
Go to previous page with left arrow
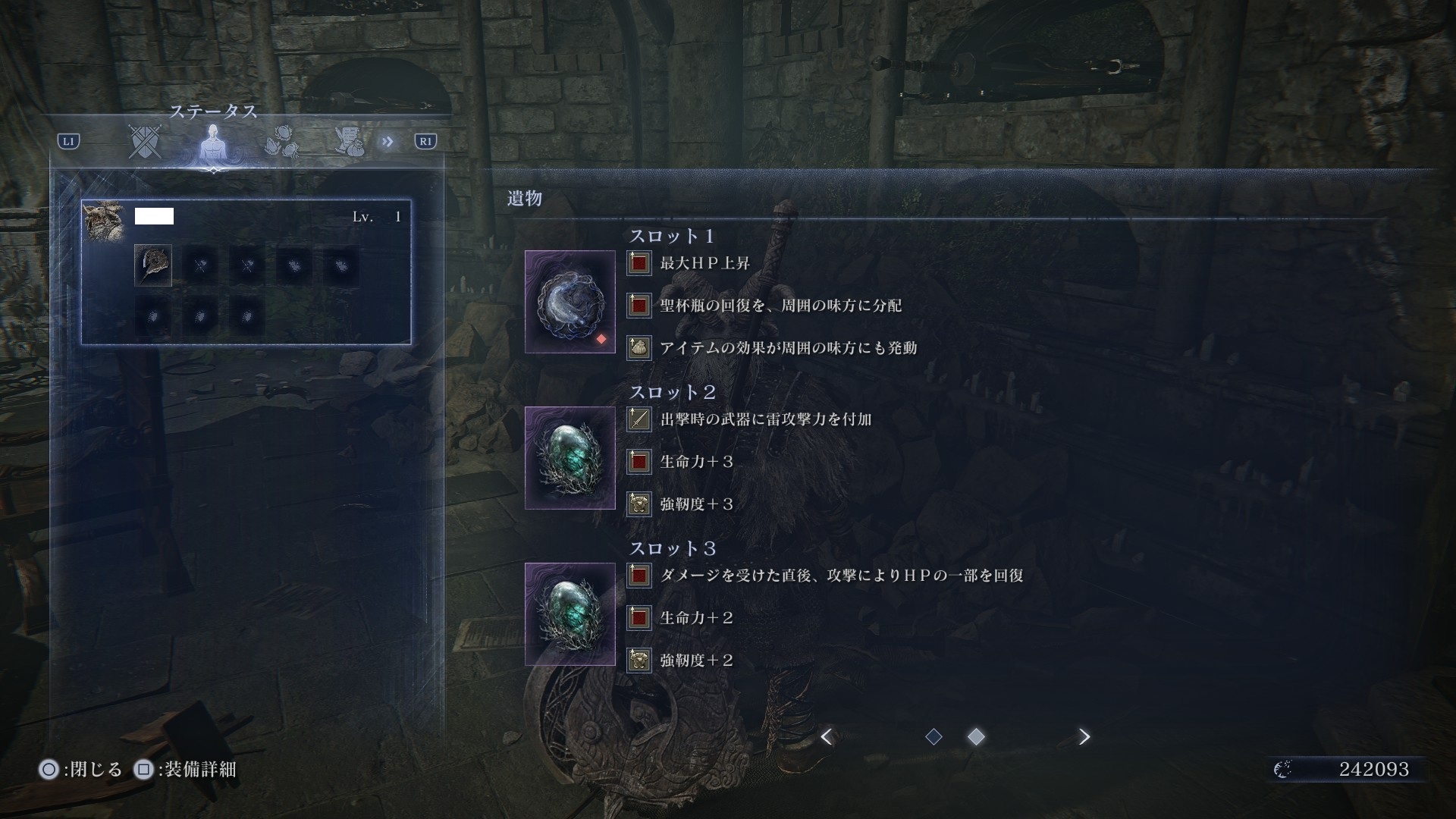[x=827, y=736]
